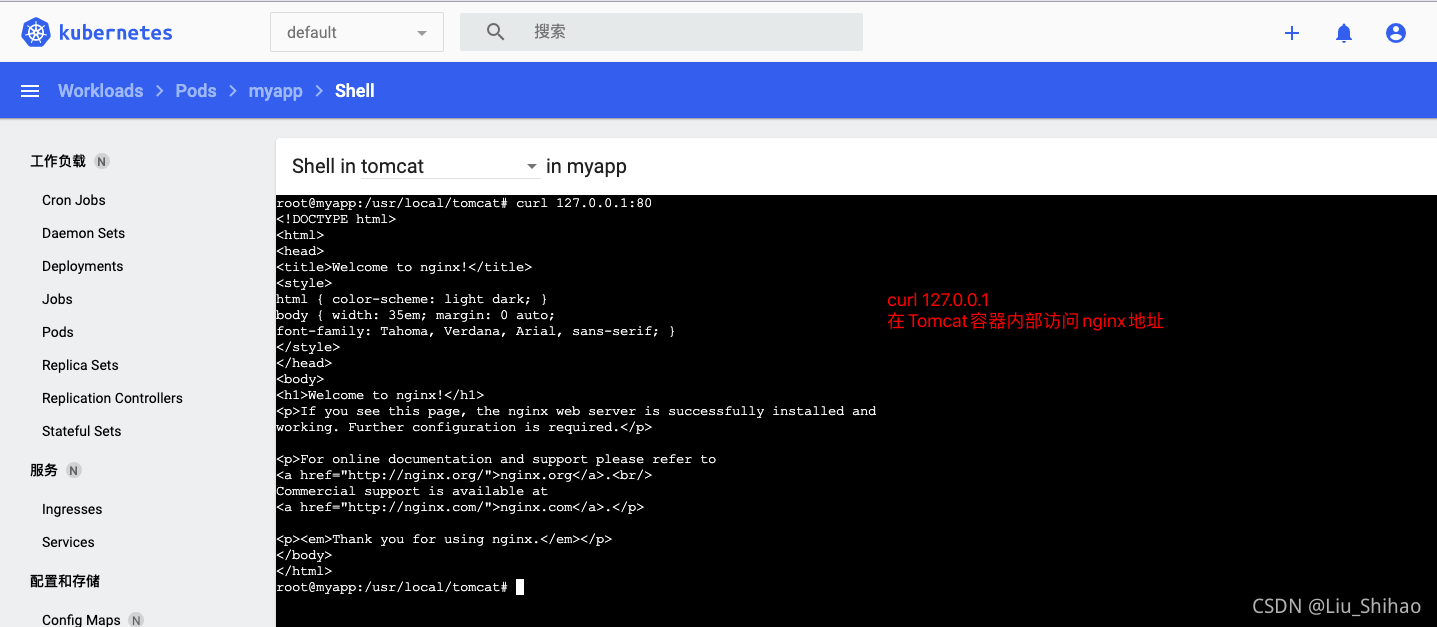
Task: Open Replica Sets in sidebar
Action: click(x=80, y=365)
